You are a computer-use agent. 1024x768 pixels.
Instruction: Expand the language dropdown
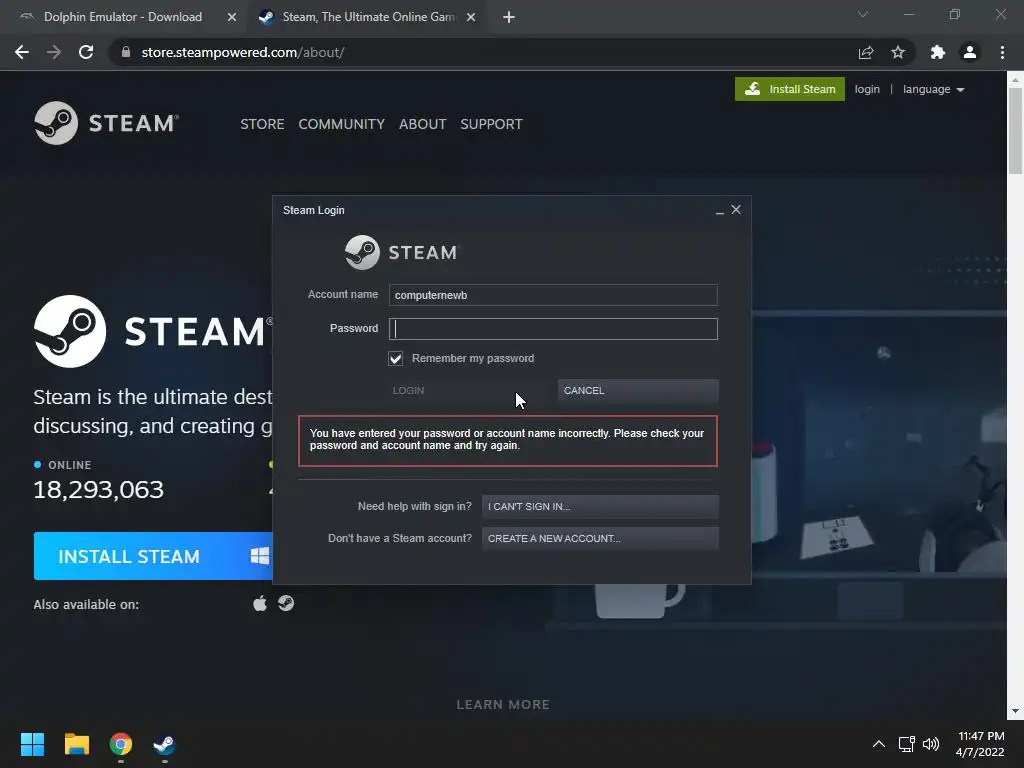[933, 89]
